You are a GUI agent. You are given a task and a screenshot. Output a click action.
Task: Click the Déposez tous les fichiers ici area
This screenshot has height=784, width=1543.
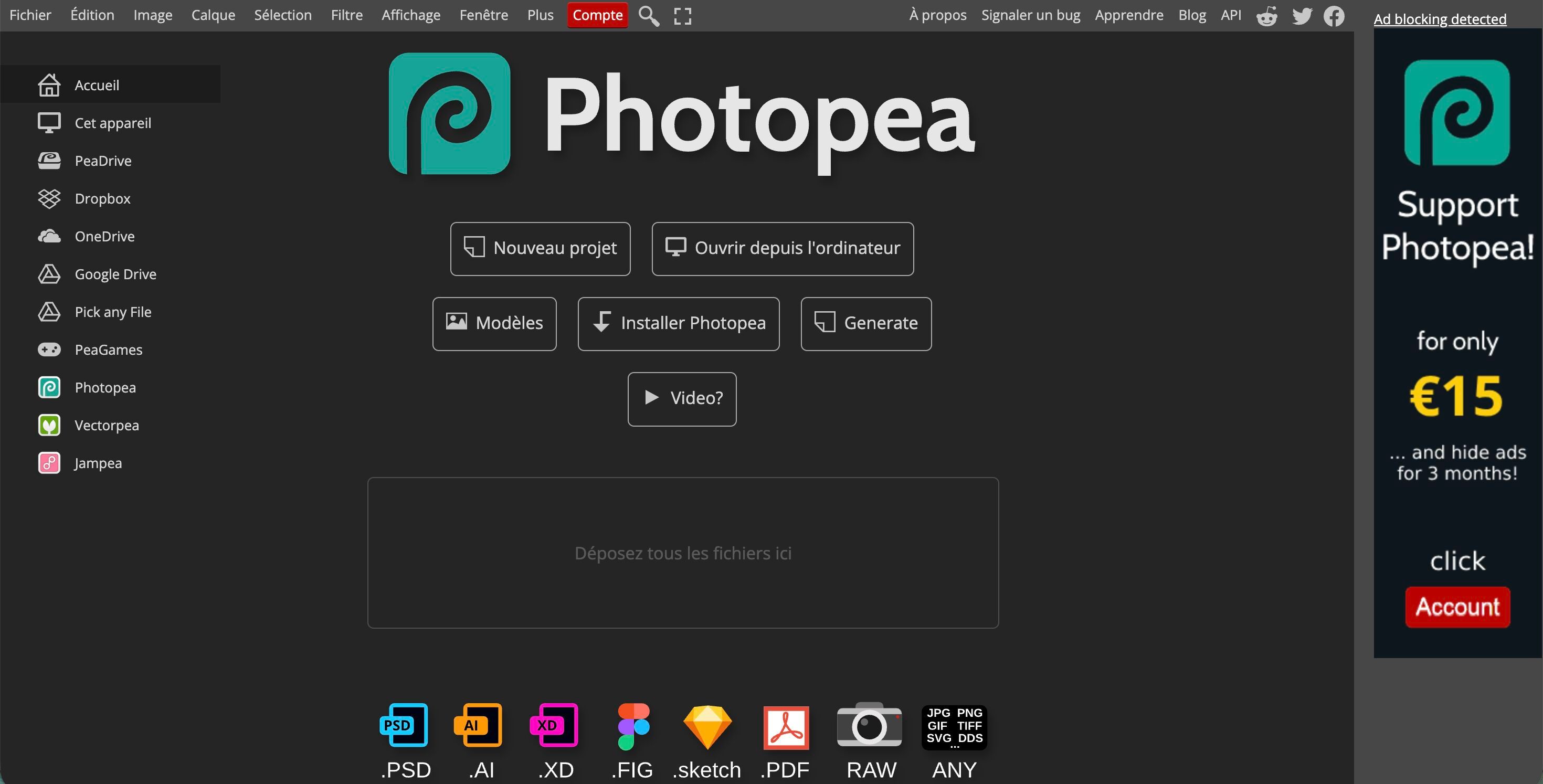(x=683, y=552)
